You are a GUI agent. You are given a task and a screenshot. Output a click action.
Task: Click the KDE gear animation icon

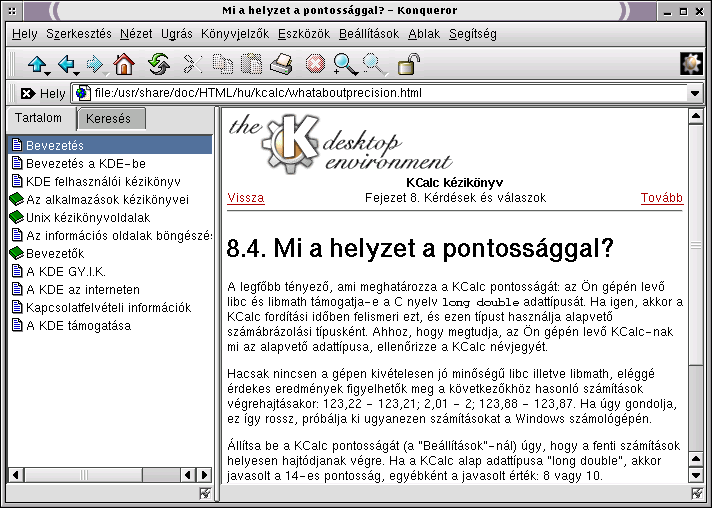coord(691,64)
